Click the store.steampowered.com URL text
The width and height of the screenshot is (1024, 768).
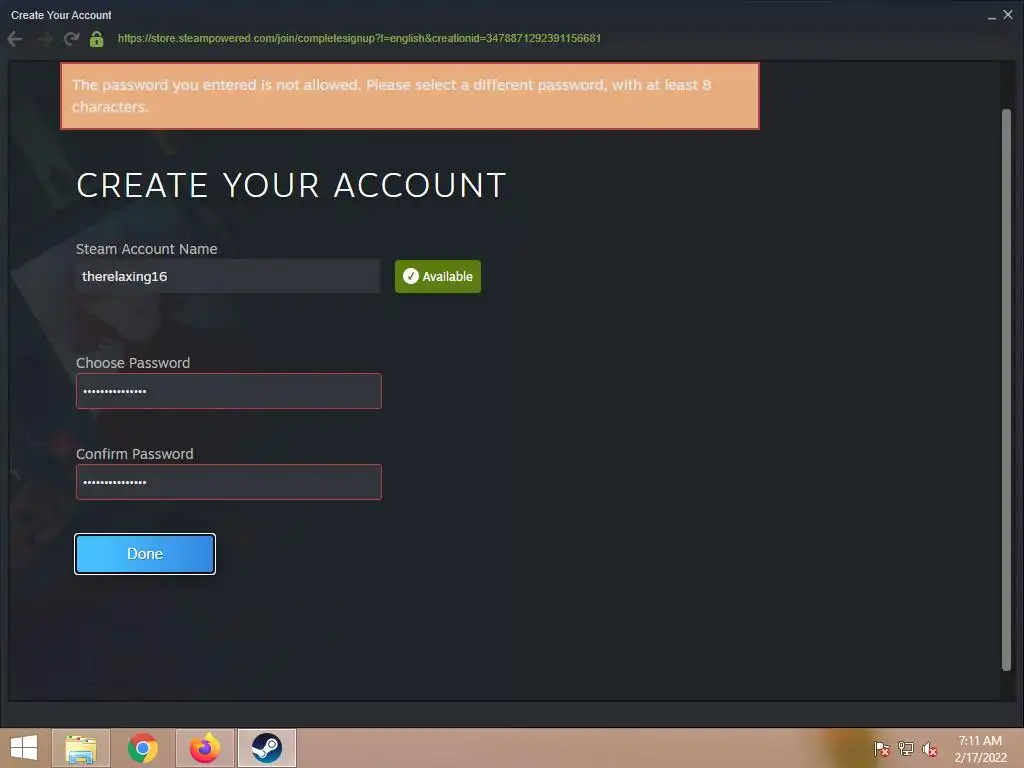click(359, 39)
